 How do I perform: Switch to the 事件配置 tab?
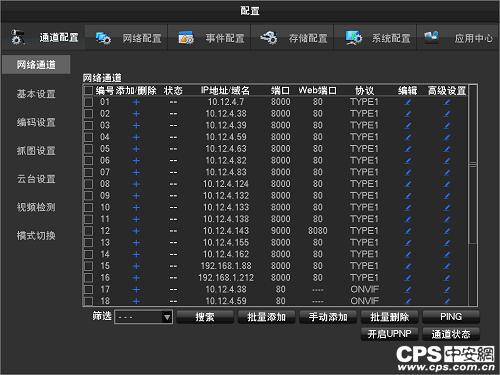[209, 38]
